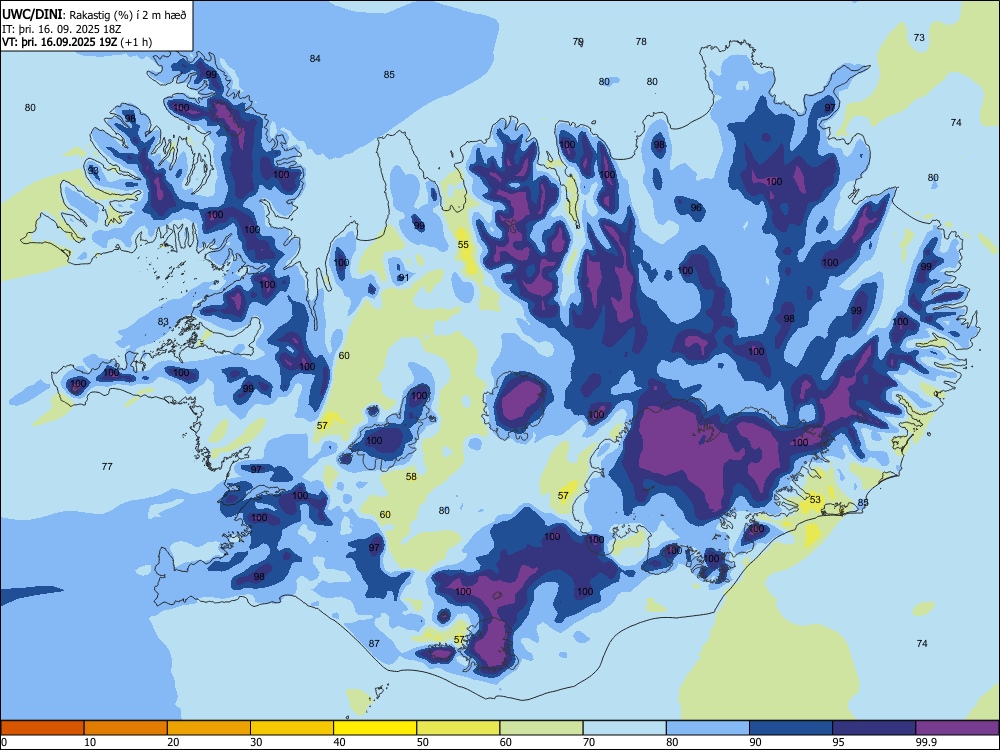
Task: Click the legend tick label 50
Action: pos(423,742)
